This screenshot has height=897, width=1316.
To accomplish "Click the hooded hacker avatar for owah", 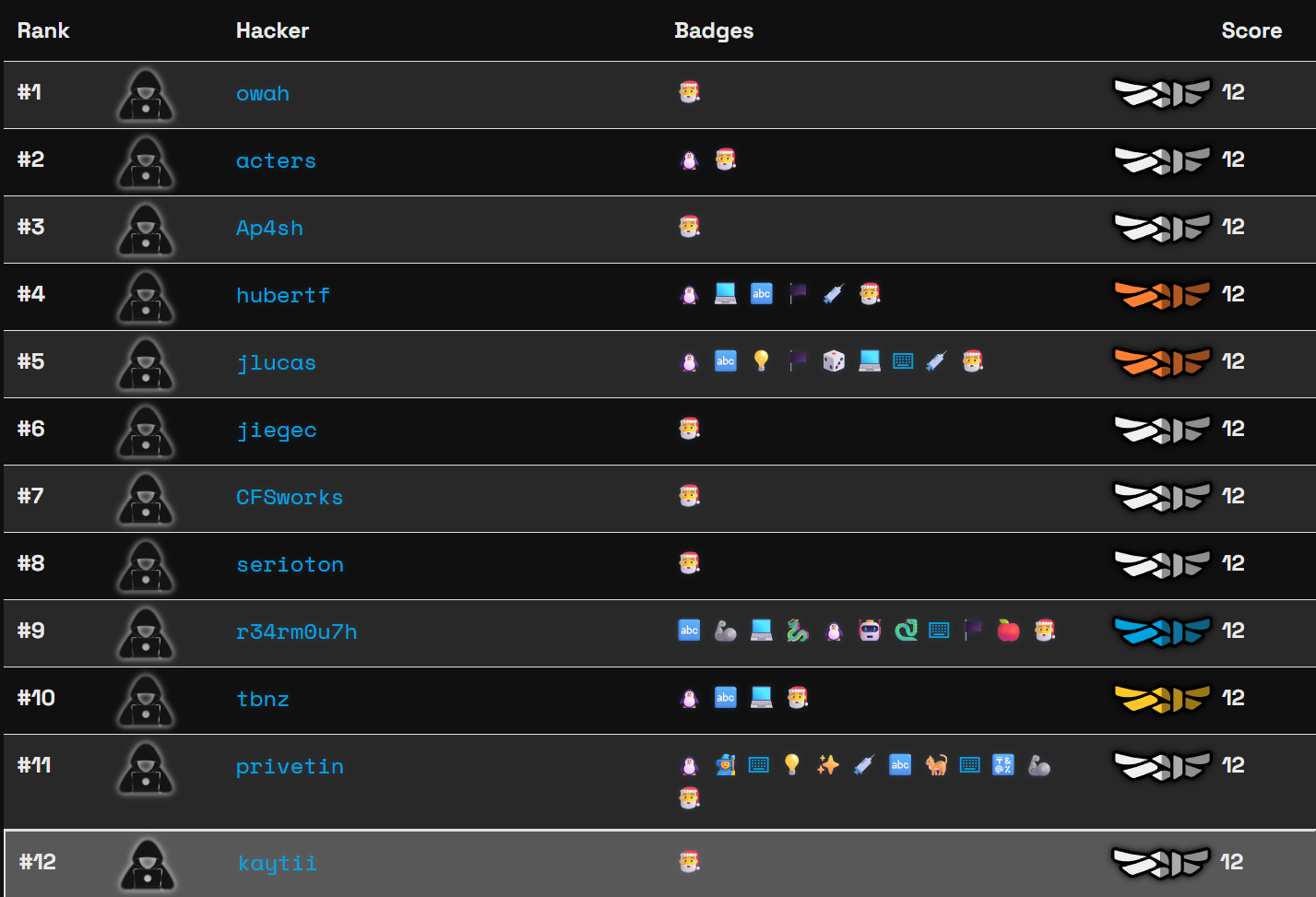I will coord(146,95).
